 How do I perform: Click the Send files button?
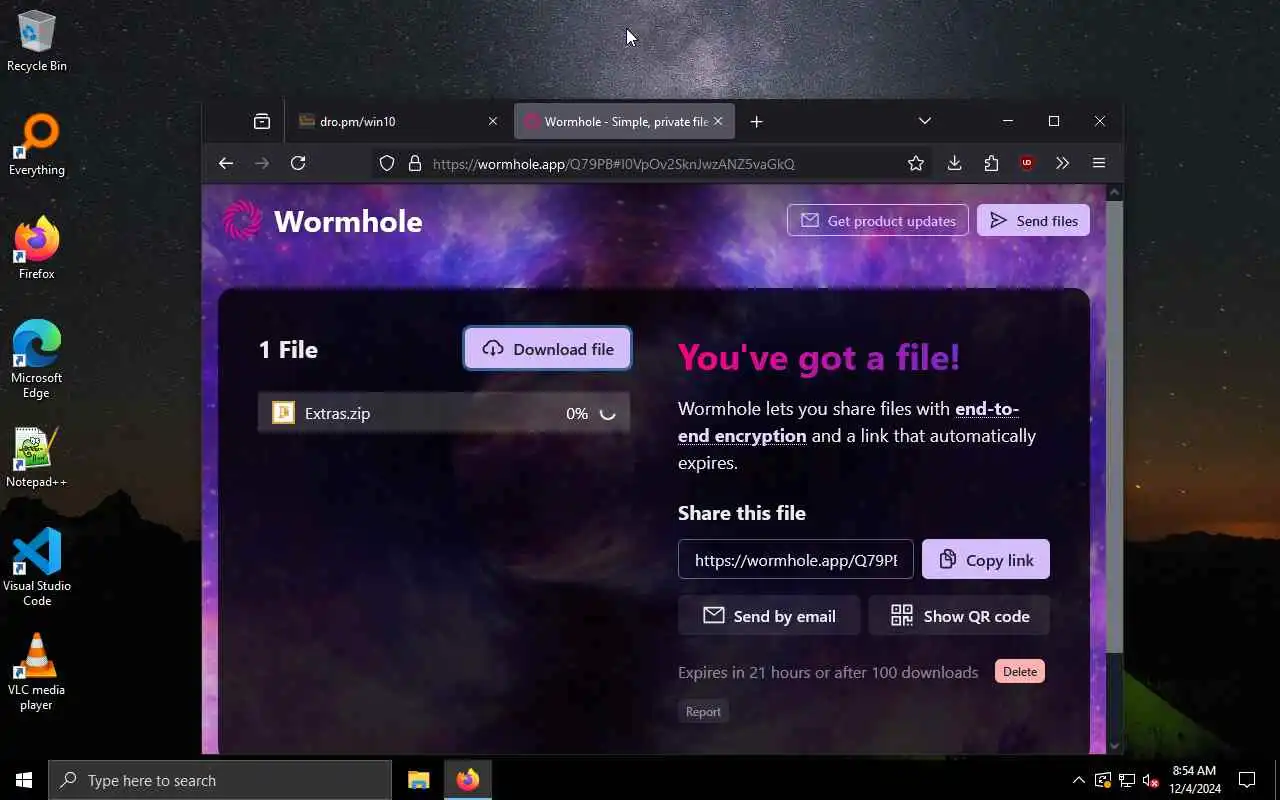(1033, 220)
